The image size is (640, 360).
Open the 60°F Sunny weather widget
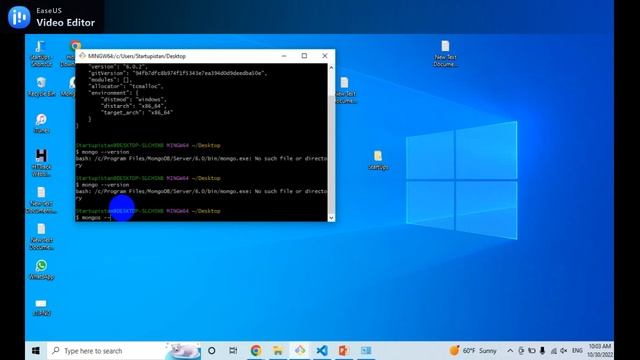click(x=473, y=351)
